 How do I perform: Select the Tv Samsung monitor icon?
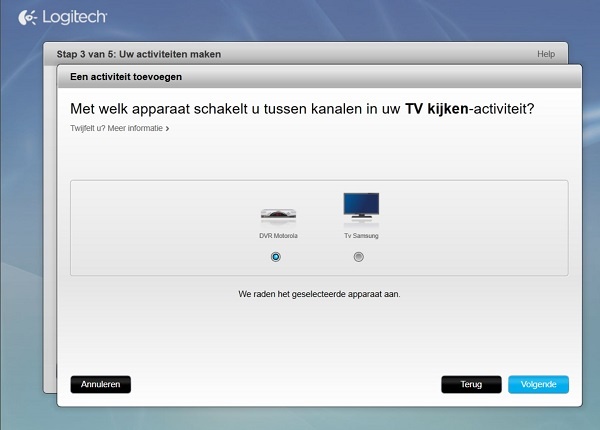[x=361, y=206]
